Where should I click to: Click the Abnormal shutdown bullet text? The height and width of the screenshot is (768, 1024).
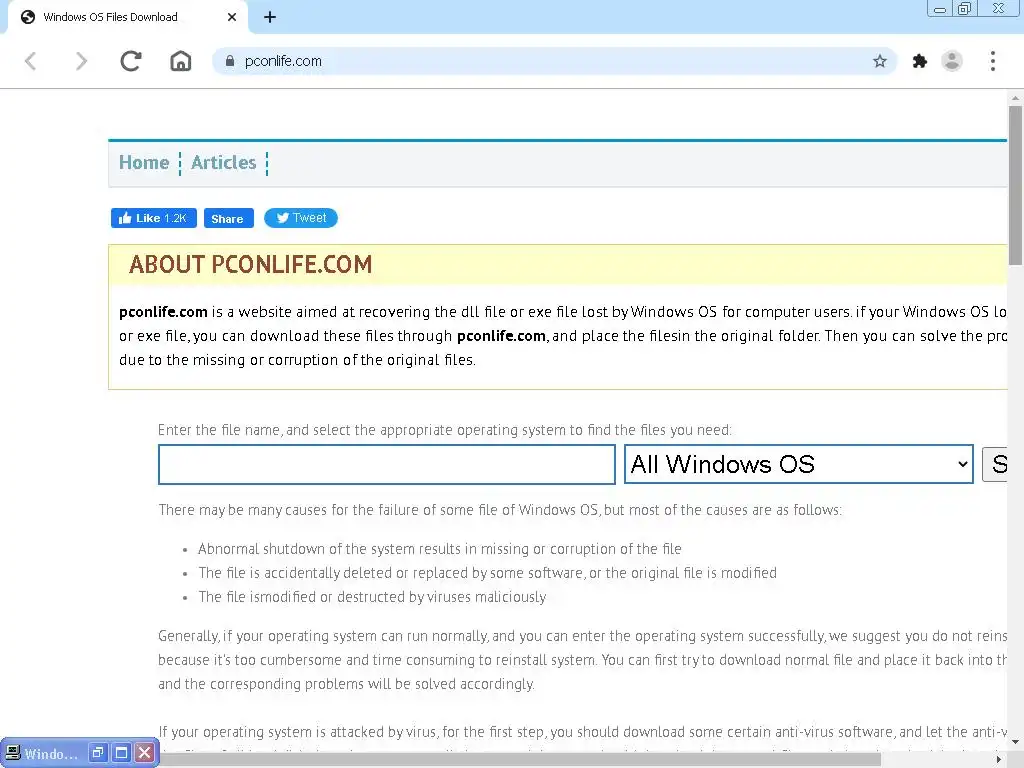click(x=440, y=549)
